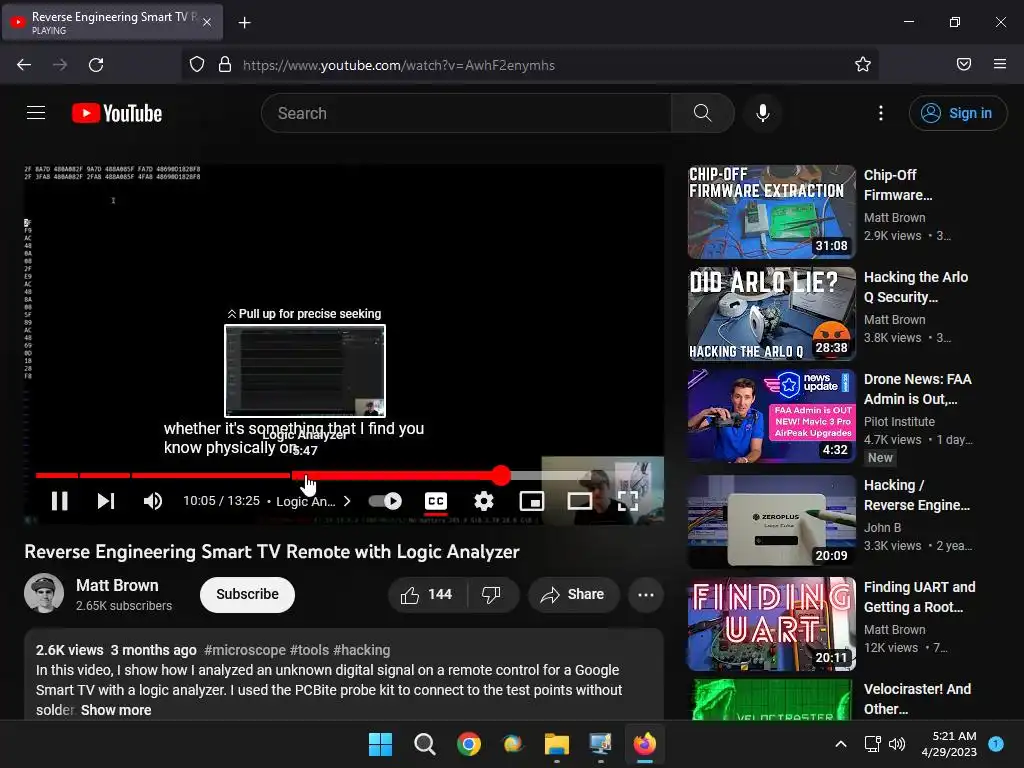
Task: Click the Search input field
Action: click(466, 113)
